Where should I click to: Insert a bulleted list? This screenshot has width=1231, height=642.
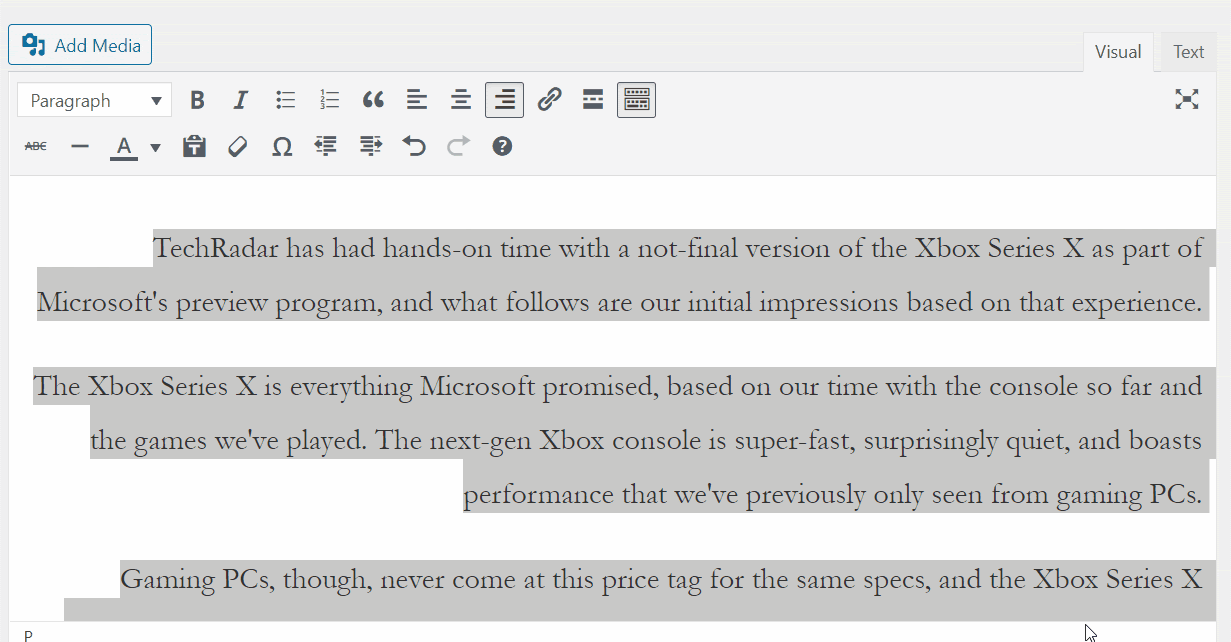pyautogui.click(x=286, y=100)
